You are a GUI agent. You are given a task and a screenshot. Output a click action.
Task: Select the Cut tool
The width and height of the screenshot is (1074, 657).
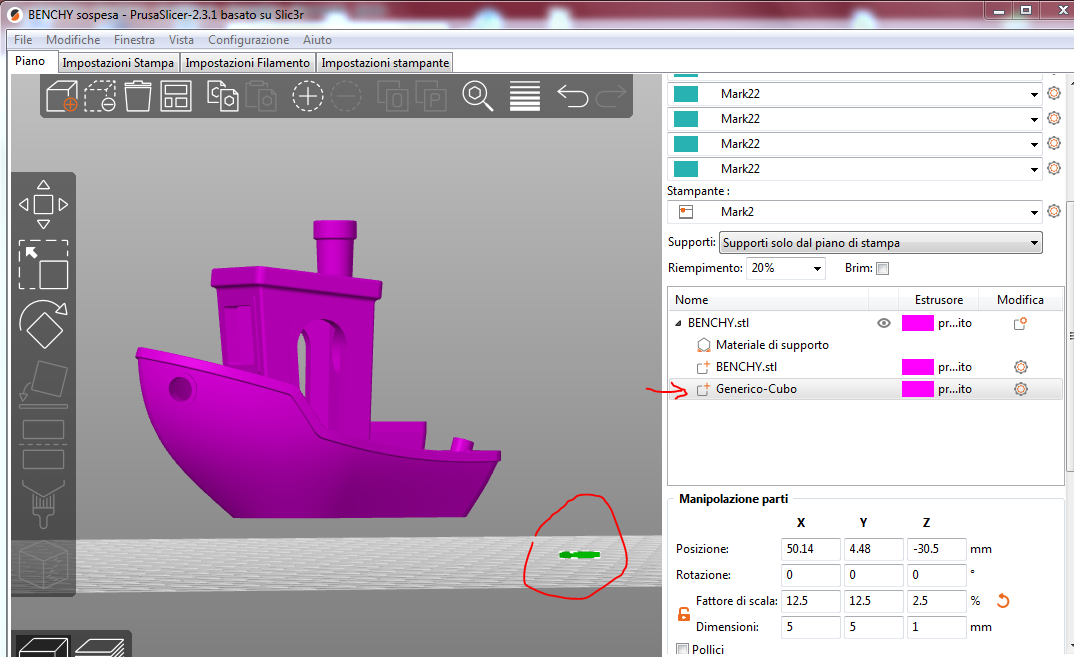tap(43, 444)
